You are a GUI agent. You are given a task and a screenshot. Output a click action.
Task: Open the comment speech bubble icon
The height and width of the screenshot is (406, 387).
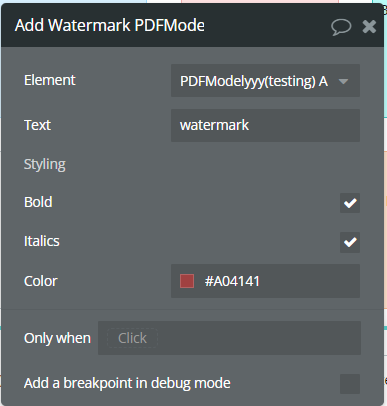point(341,27)
